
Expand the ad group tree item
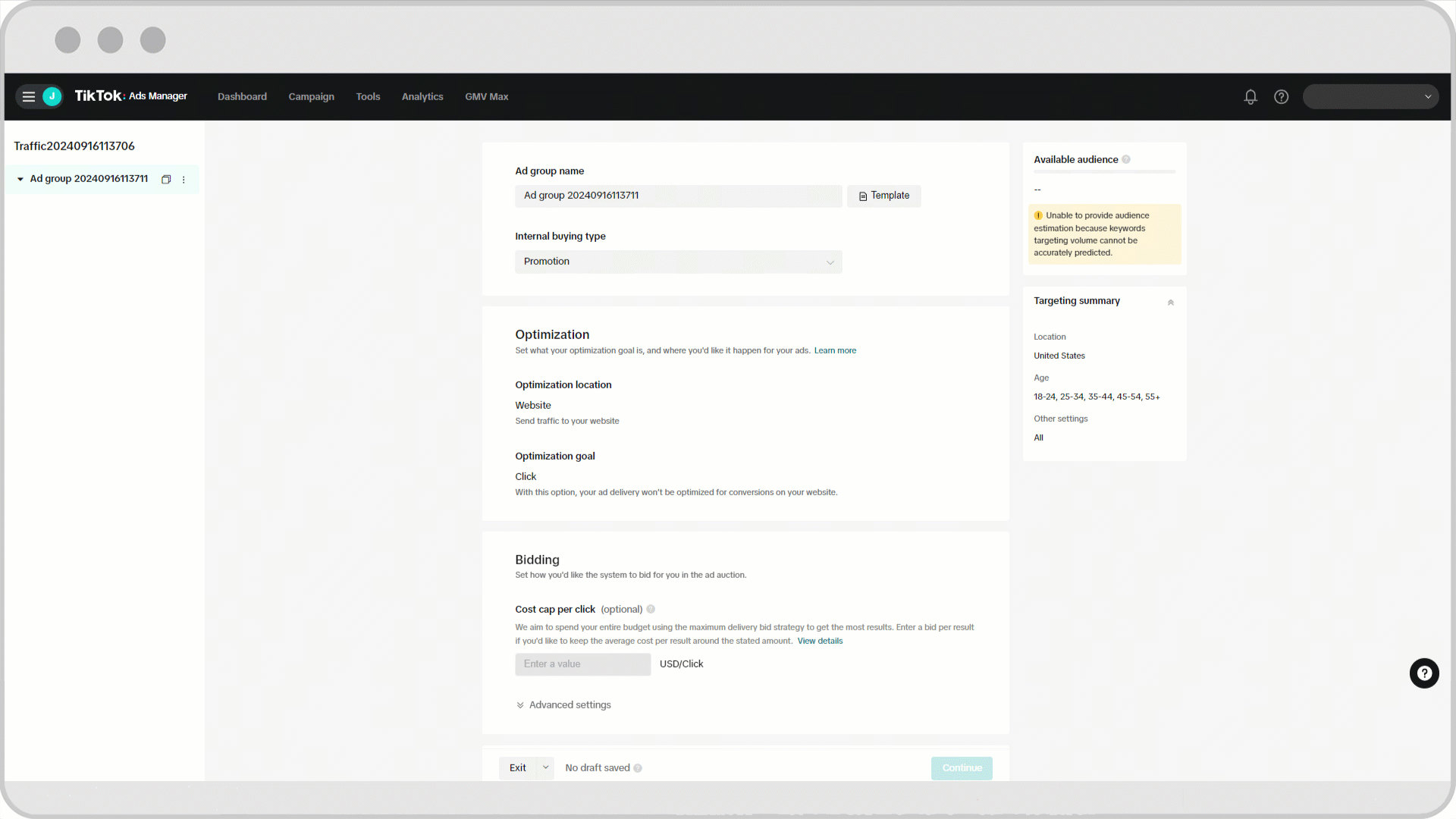click(20, 179)
